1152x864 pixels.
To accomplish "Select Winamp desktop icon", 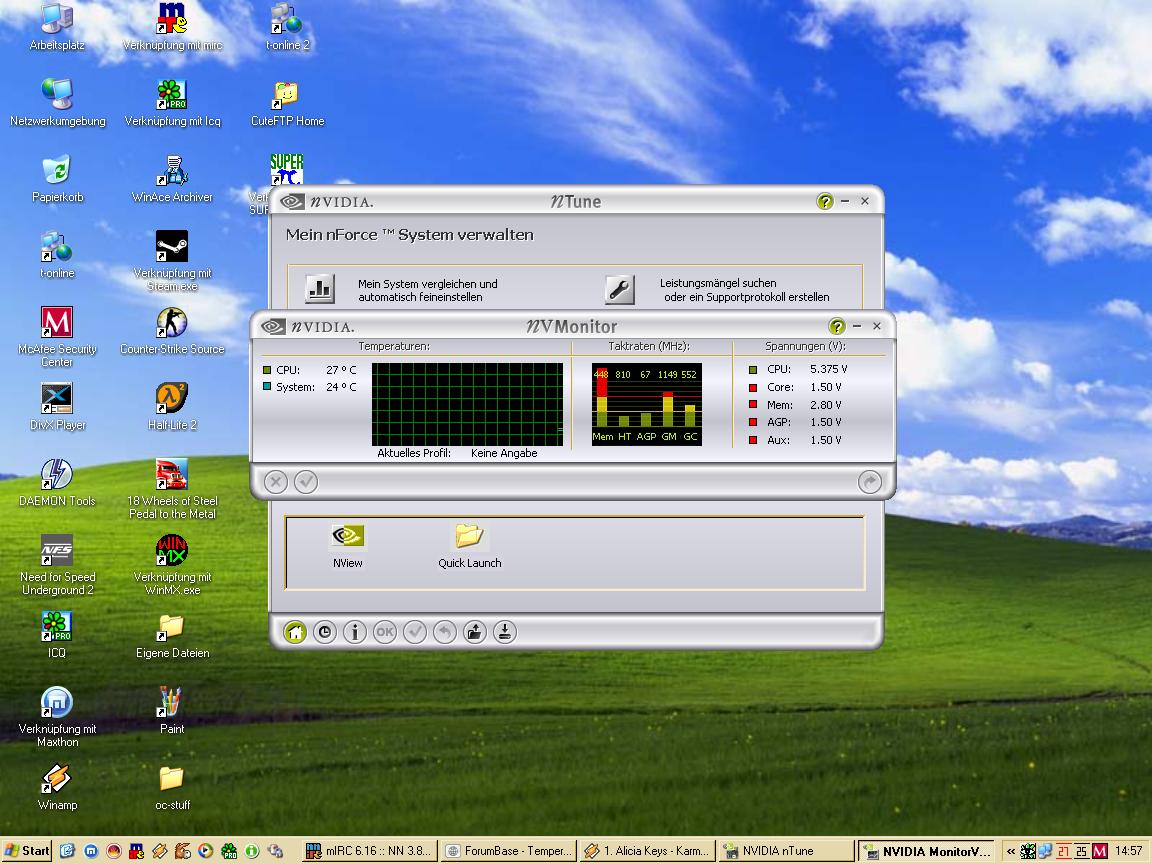I will pos(57,787).
